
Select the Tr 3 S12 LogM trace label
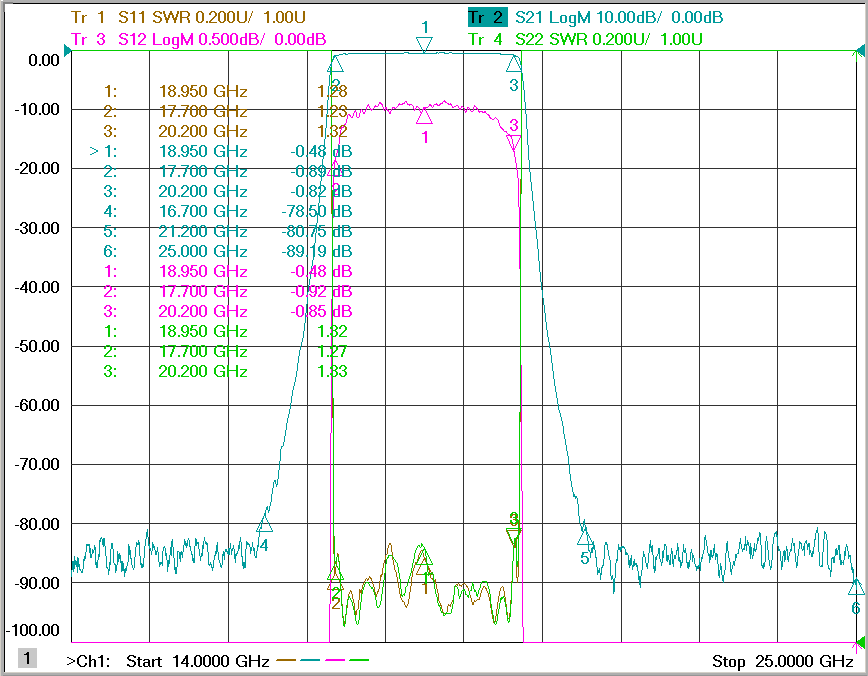[x=199, y=39]
